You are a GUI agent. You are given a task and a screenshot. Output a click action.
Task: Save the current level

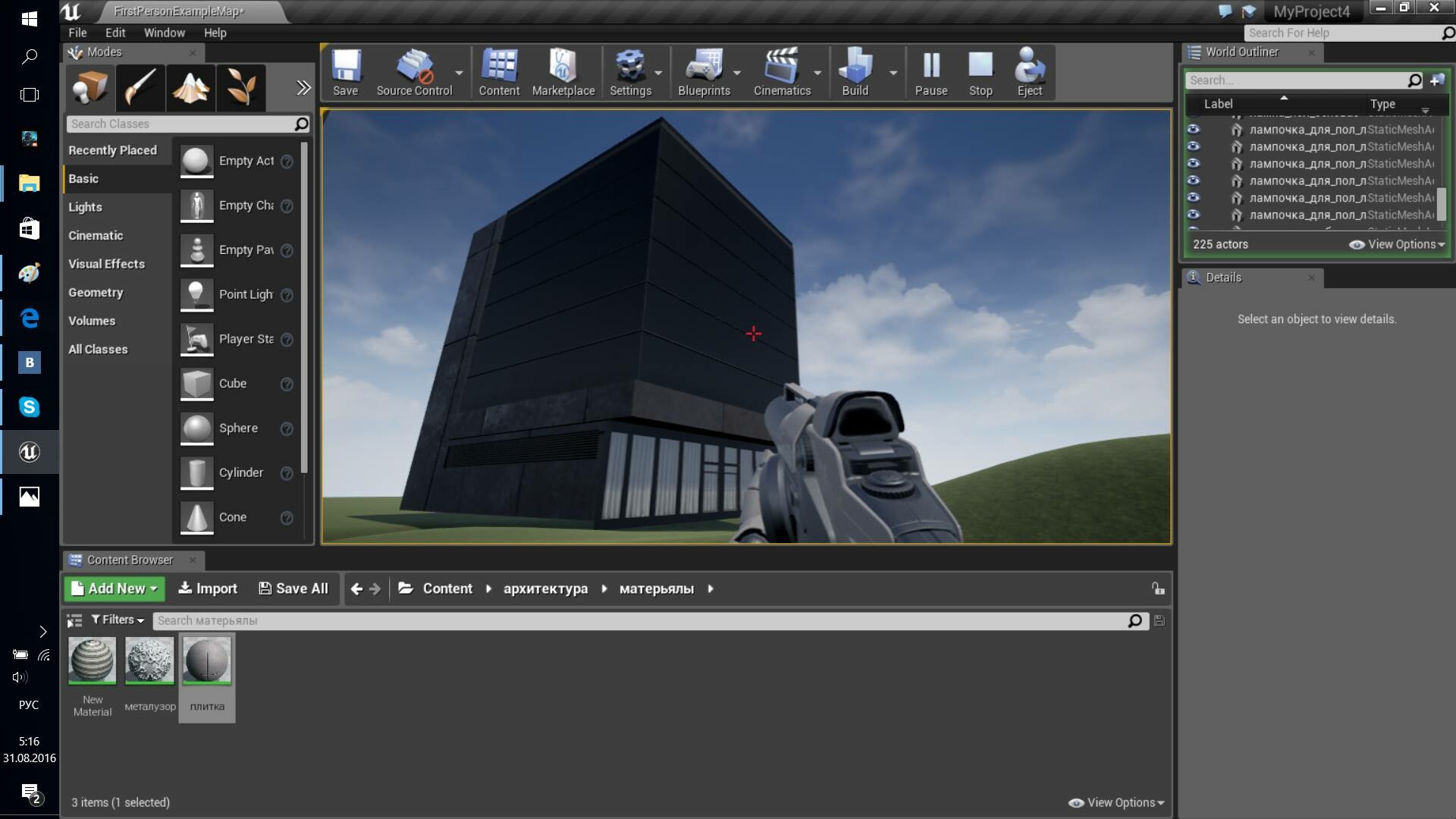346,72
